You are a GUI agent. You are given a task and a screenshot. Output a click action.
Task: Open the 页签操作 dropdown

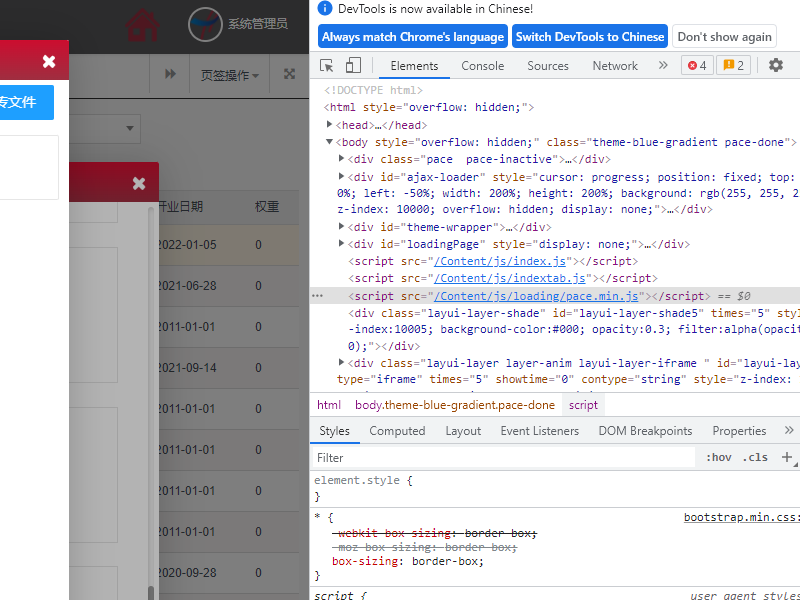pyautogui.click(x=229, y=75)
